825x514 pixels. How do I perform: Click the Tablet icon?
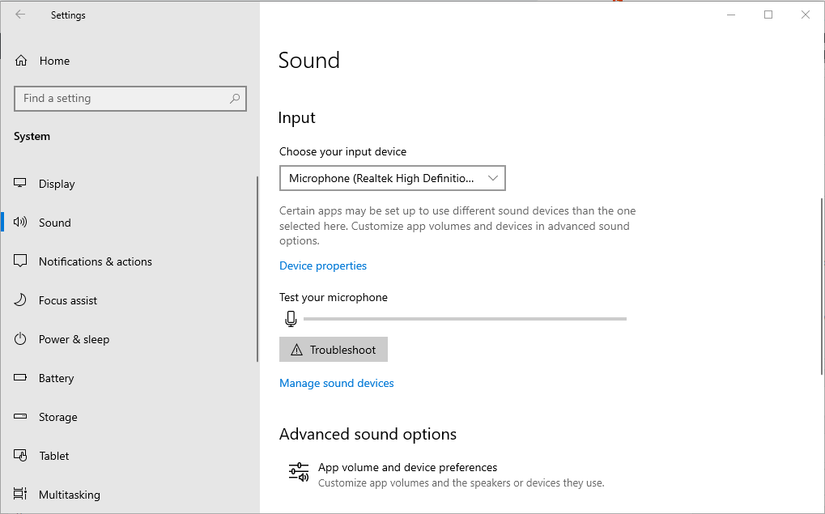tap(20, 455)
